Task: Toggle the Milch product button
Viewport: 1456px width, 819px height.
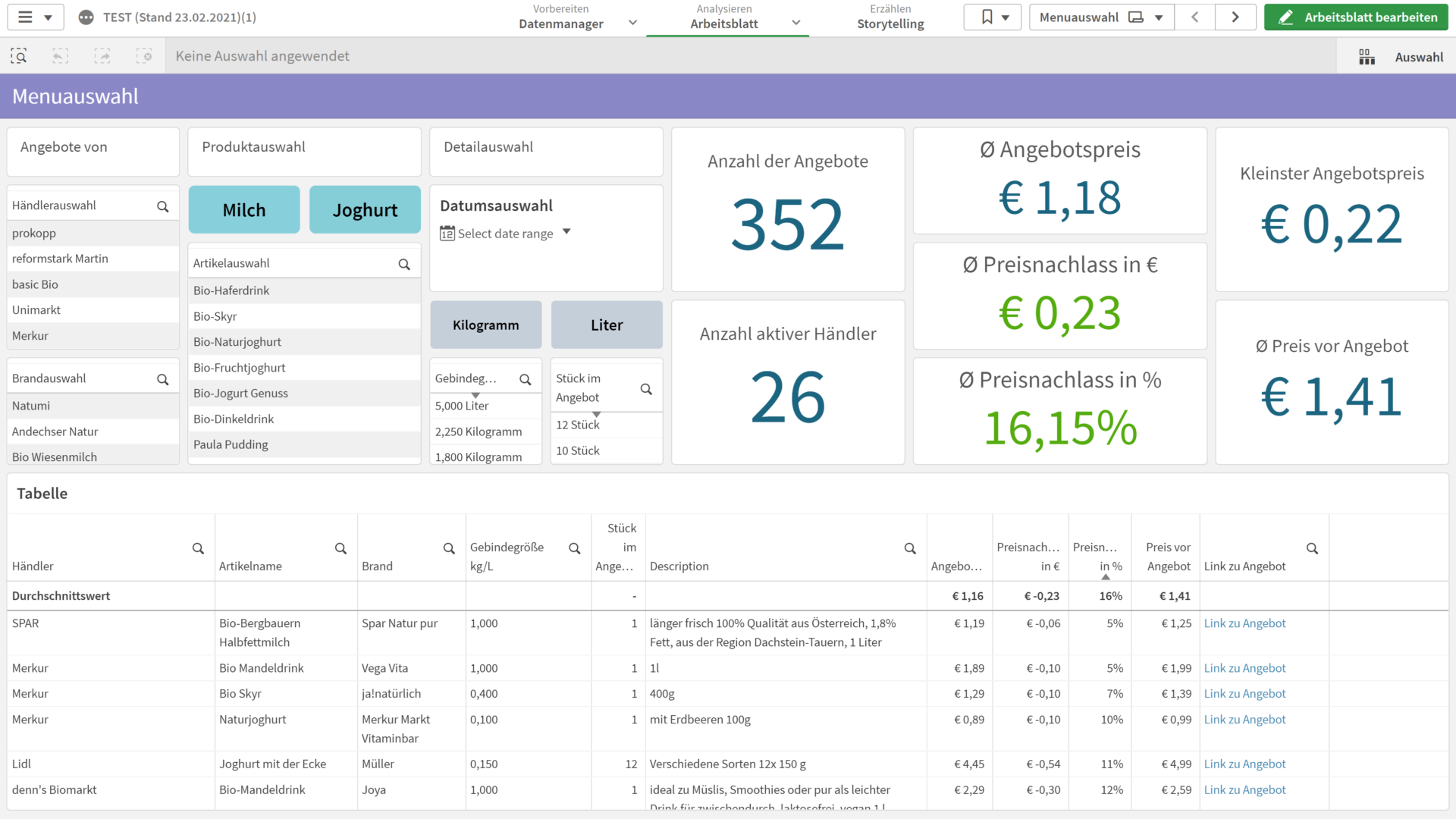Action: point(244,210)
